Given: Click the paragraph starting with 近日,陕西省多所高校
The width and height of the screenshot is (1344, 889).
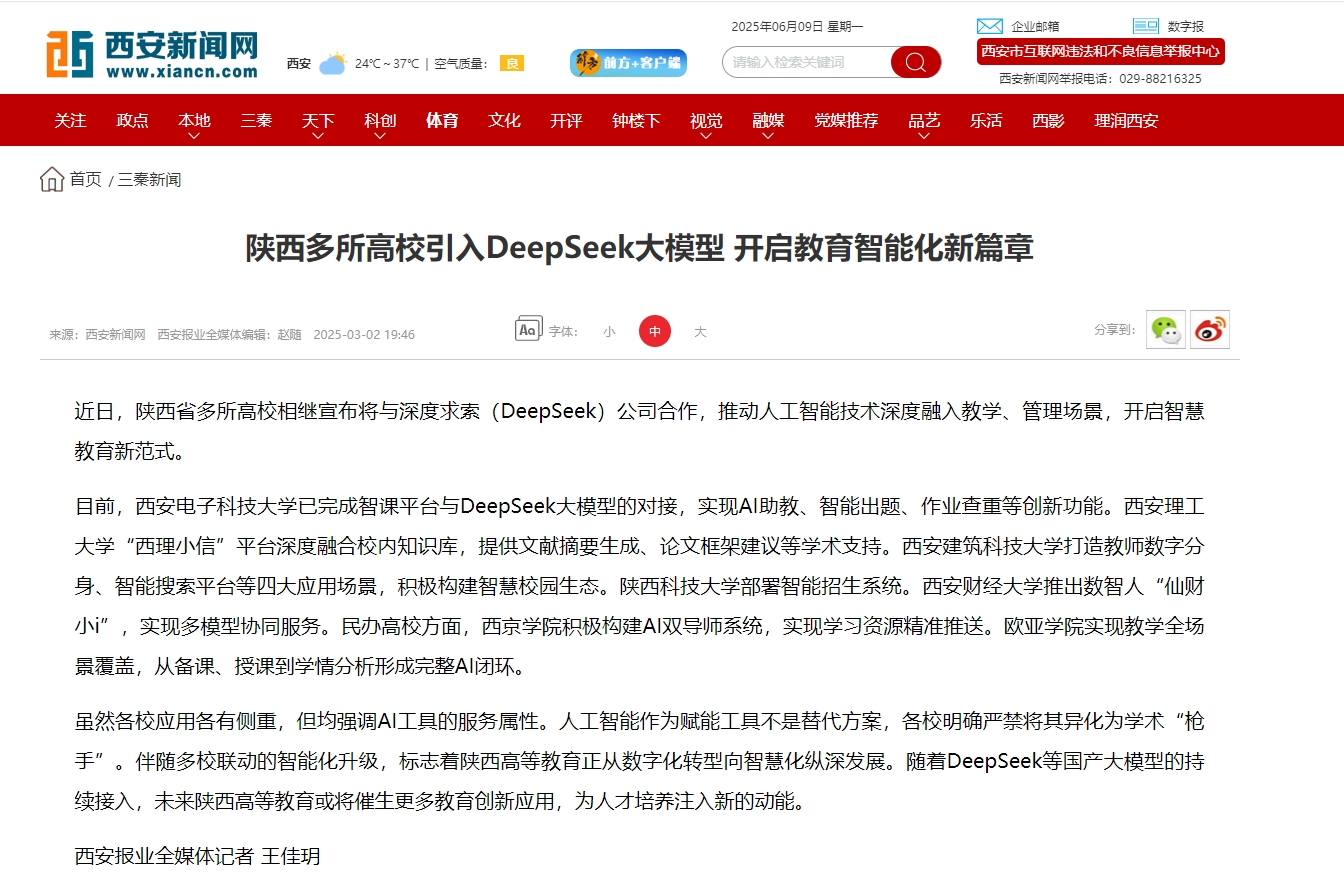Looking at the screenshot, I should click(x=640, y=431).
